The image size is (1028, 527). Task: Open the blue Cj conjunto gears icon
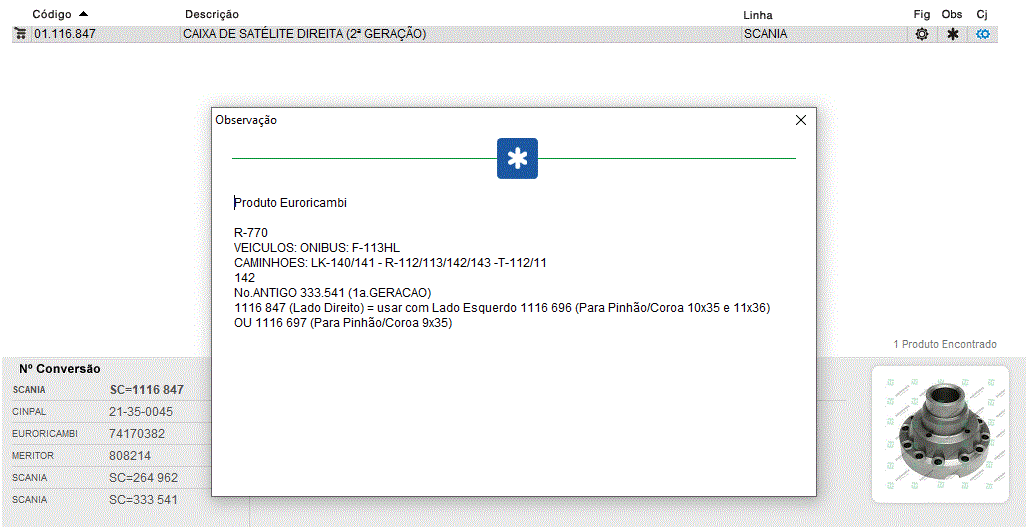pos(983,34)
